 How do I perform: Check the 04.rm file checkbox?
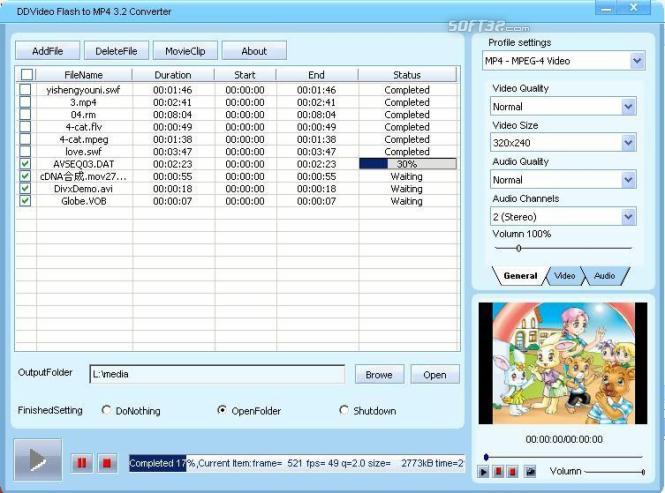coord(25,114)
